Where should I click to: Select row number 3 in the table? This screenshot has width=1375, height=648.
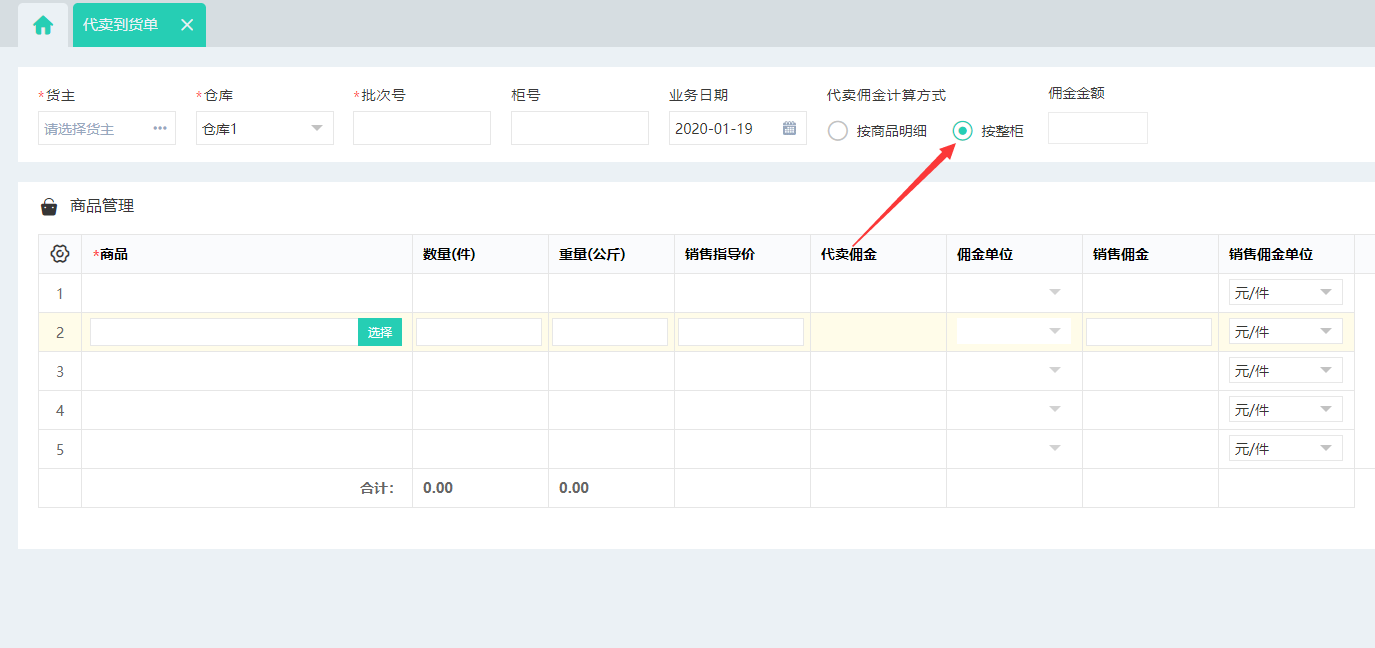[60, 371]
